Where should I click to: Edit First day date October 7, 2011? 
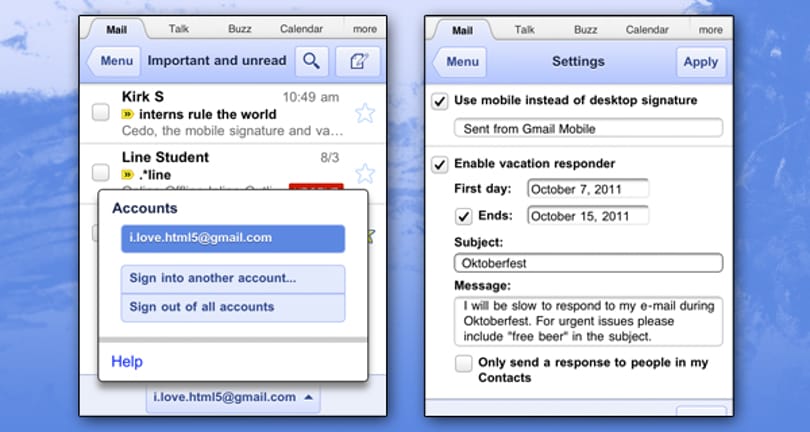(x=588, y=189)
